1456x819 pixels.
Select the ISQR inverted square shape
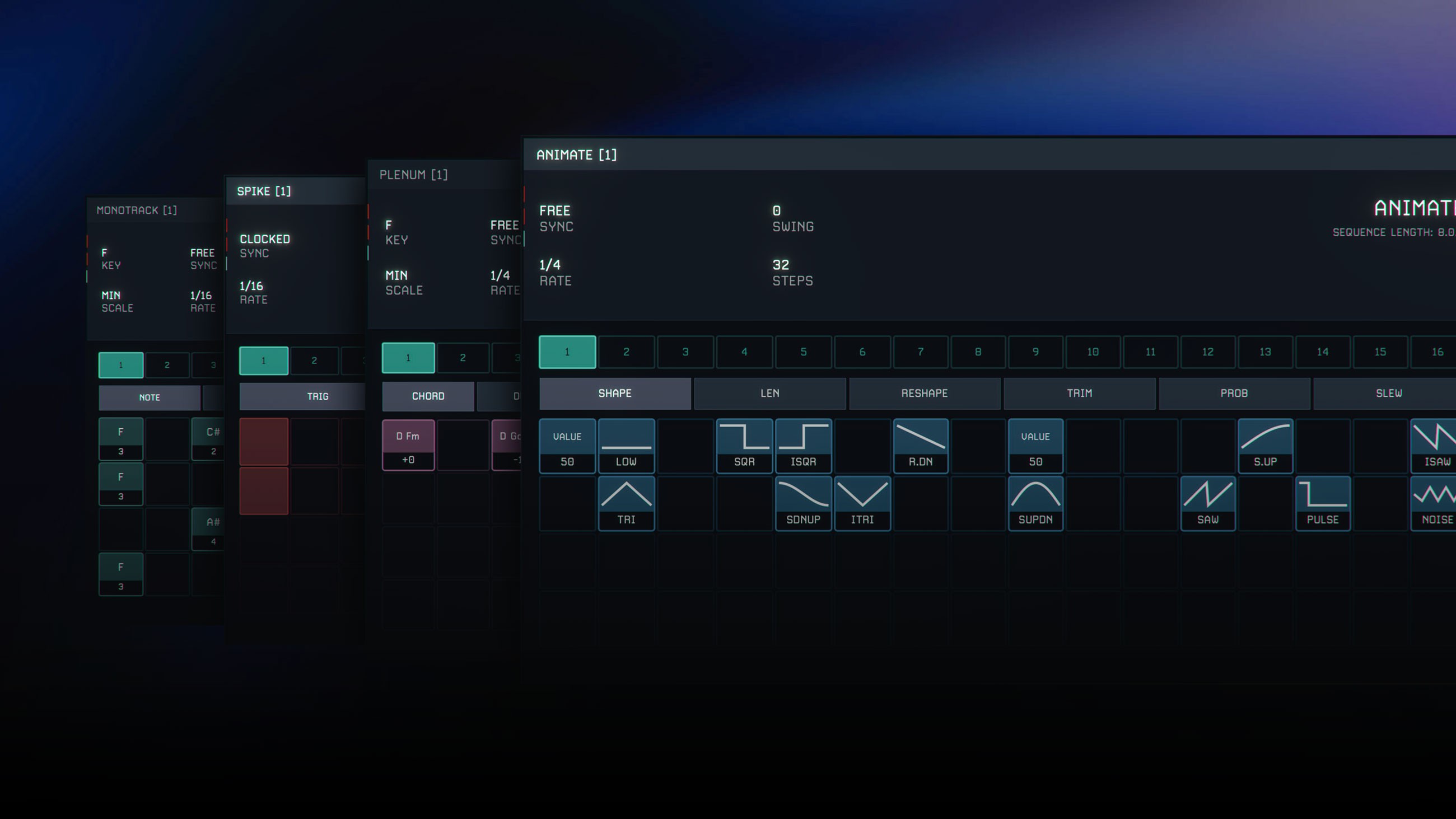(x=802, y=446)
